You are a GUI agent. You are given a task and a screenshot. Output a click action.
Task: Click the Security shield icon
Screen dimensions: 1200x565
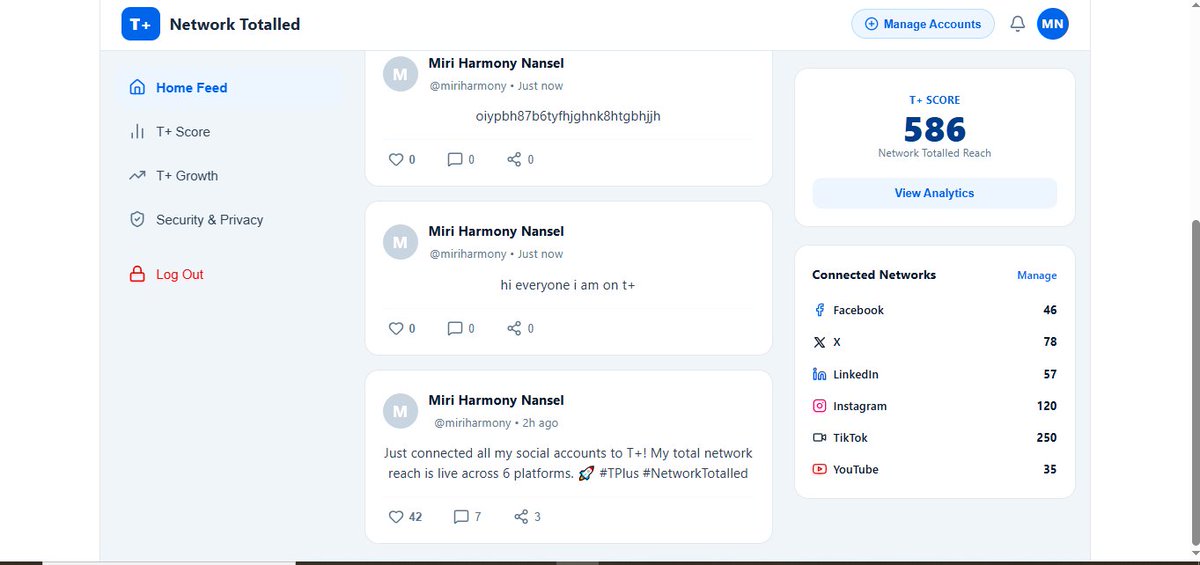[138, 220]
